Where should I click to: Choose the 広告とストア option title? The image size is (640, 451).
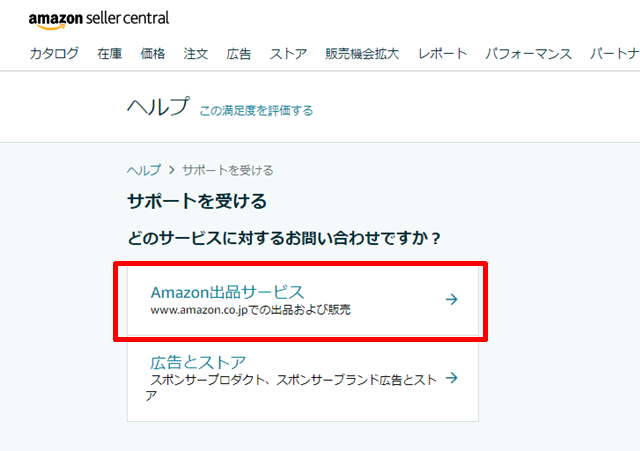(x=198, y=362)
